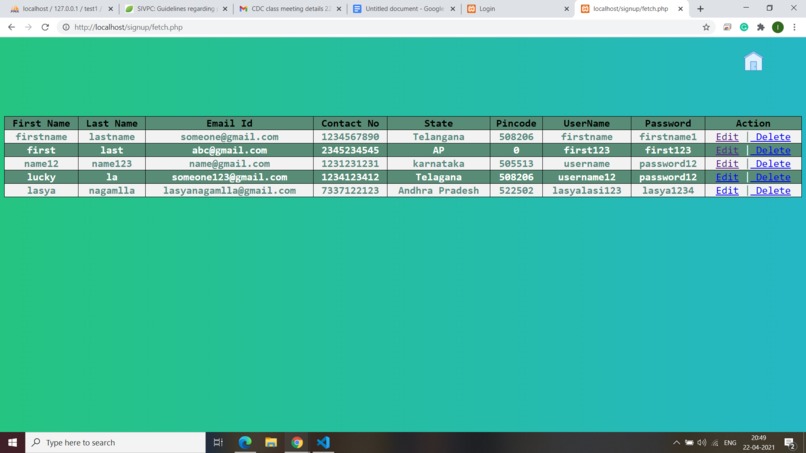Click the Windows taskbar search box
The height and width of the screenshot is (453, 806).
point(115,442)
